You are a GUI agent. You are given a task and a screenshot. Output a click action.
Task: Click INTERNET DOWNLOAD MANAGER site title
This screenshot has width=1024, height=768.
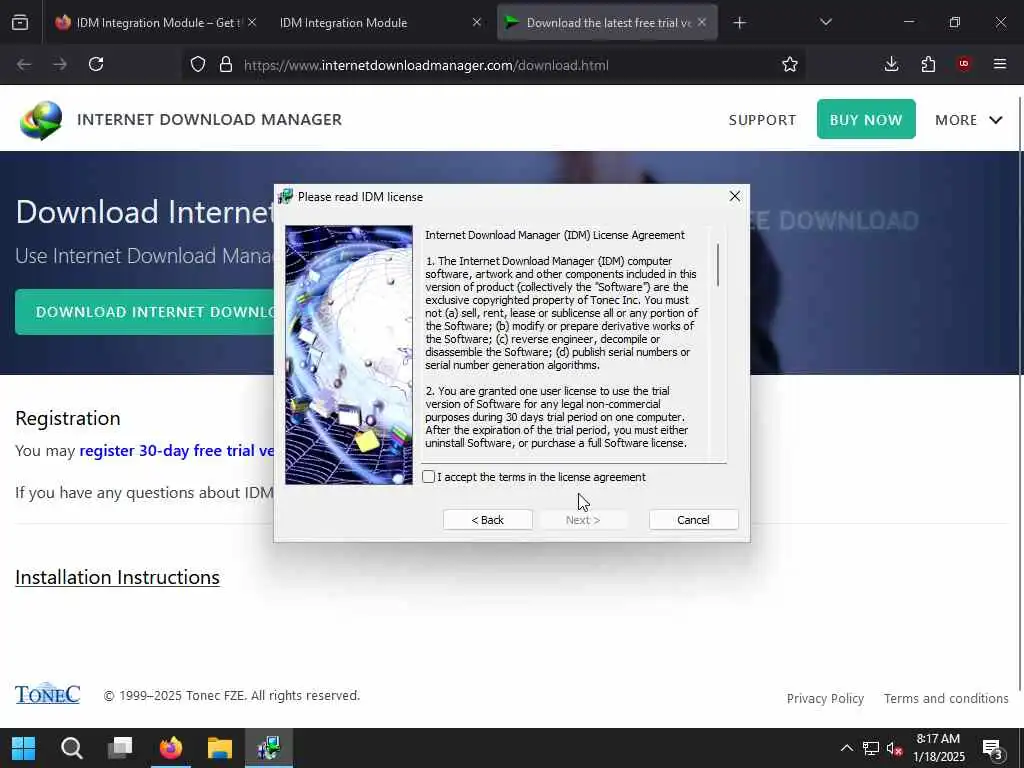coord(209,120)
